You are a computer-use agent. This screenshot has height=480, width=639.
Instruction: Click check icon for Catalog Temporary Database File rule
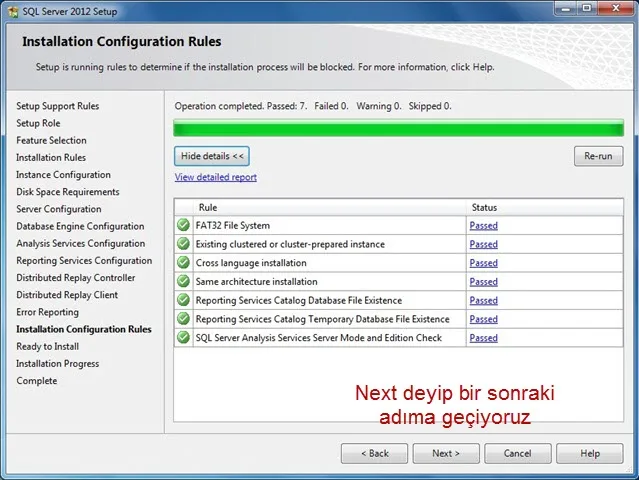[183, 319]
